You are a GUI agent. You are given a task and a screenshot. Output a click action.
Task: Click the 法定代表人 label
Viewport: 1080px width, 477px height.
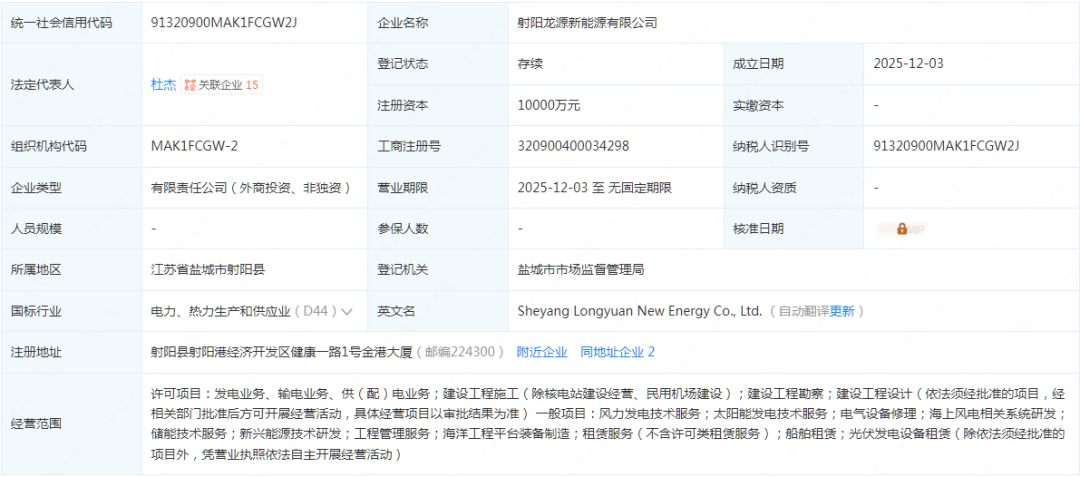click(x=42, y=85)
